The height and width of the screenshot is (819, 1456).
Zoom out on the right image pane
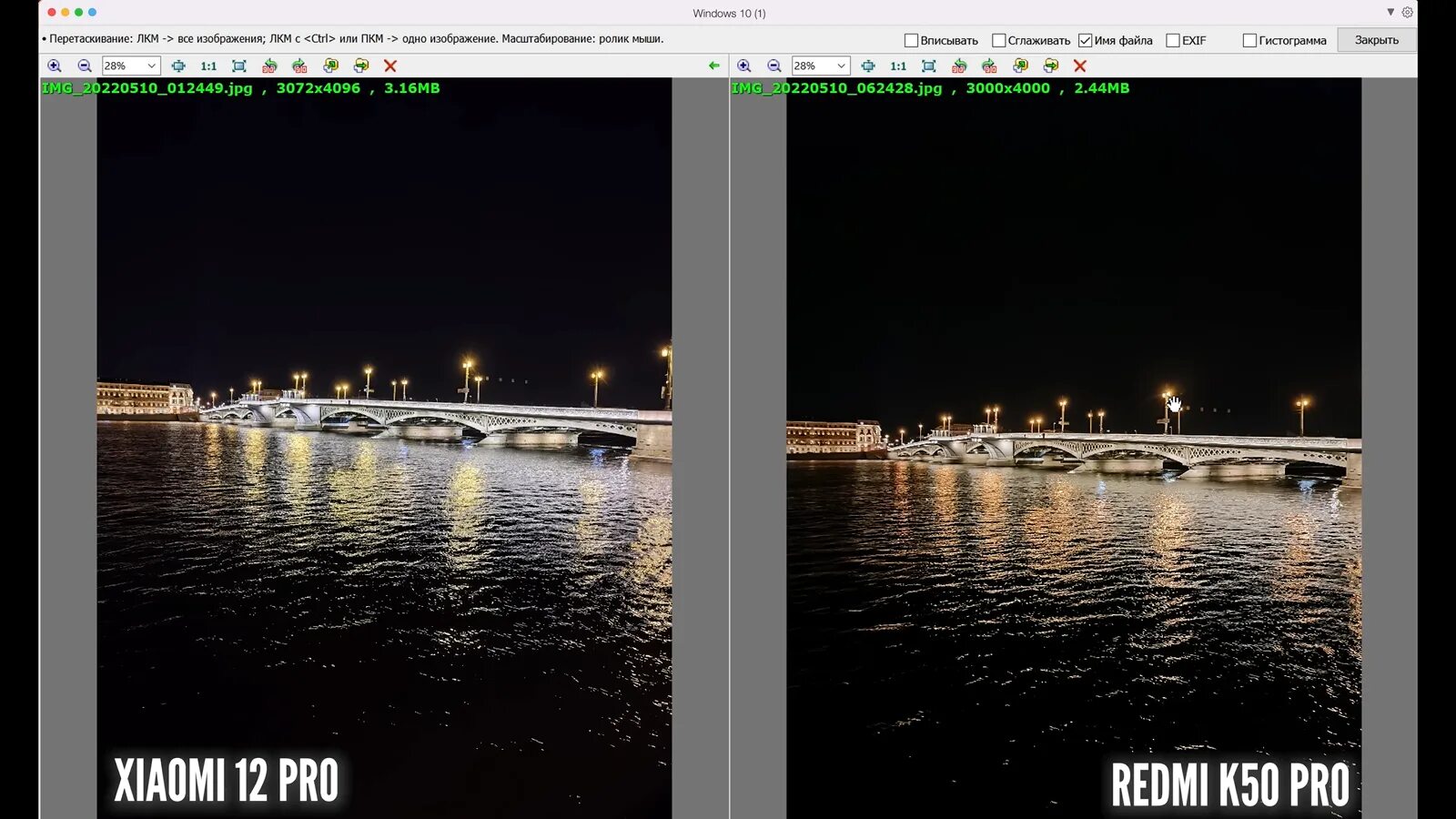(774, 66)
